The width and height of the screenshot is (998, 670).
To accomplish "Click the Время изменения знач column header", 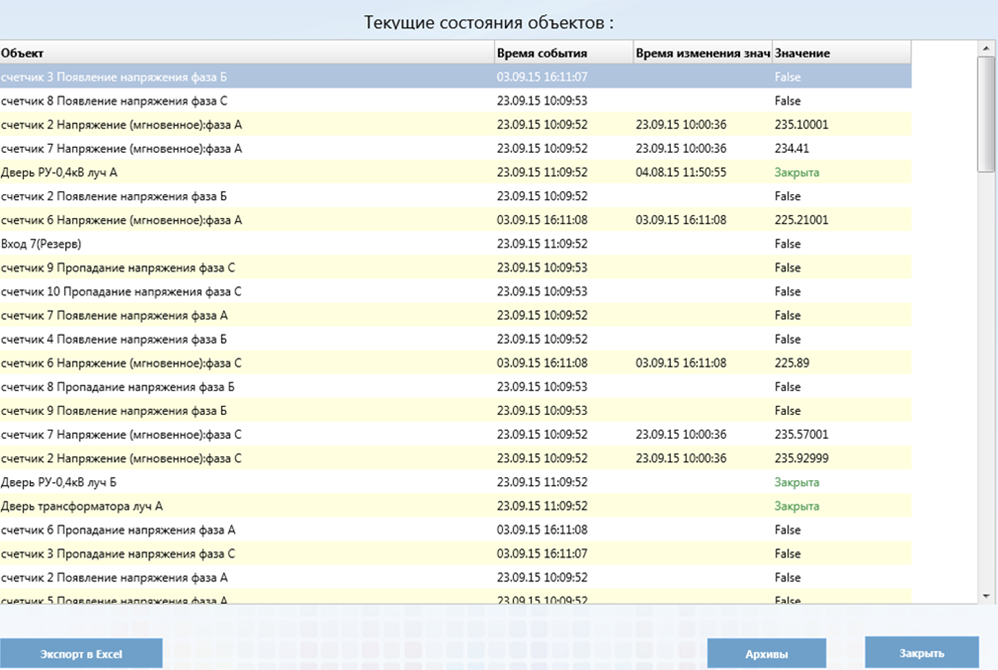I will [701, 53].
